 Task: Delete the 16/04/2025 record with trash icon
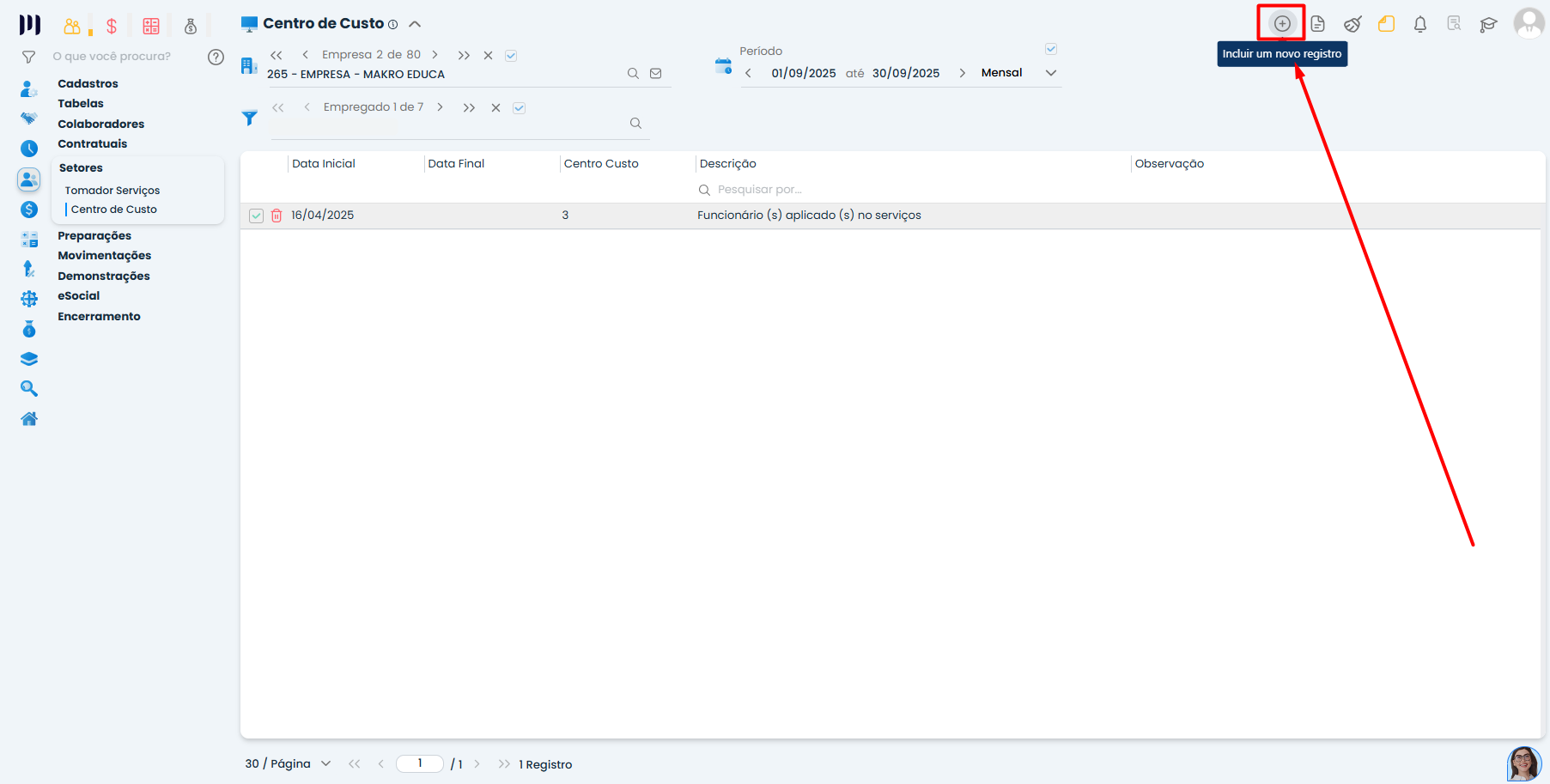[x=277, y=216]
